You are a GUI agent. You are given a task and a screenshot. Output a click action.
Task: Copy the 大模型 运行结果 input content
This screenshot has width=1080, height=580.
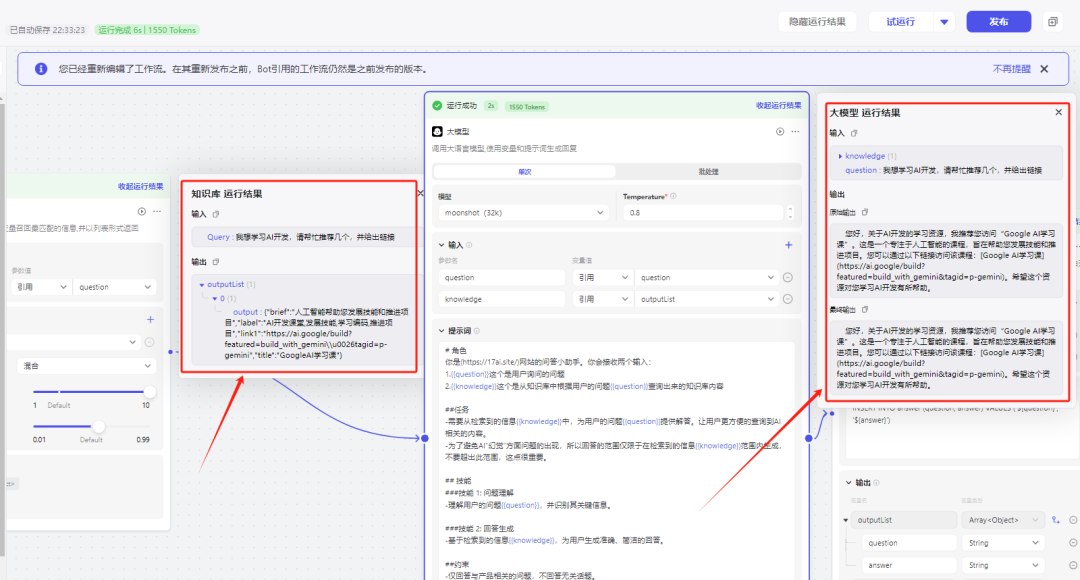pos(854,133)
